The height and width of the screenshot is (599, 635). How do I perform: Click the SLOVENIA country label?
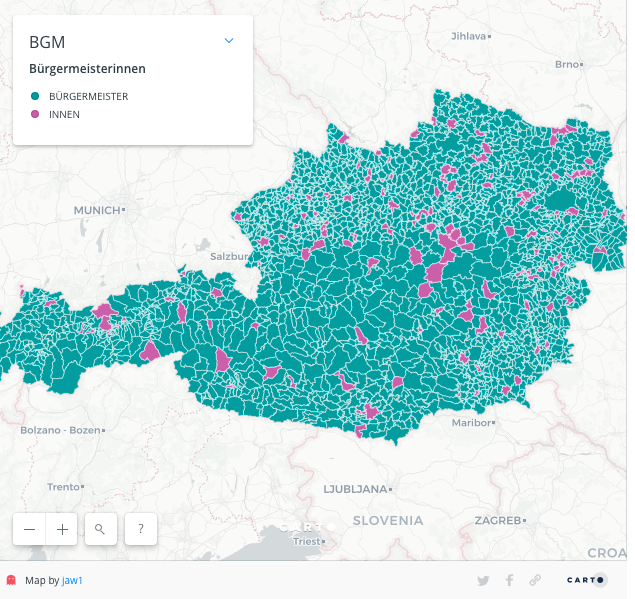click(388, 520)
